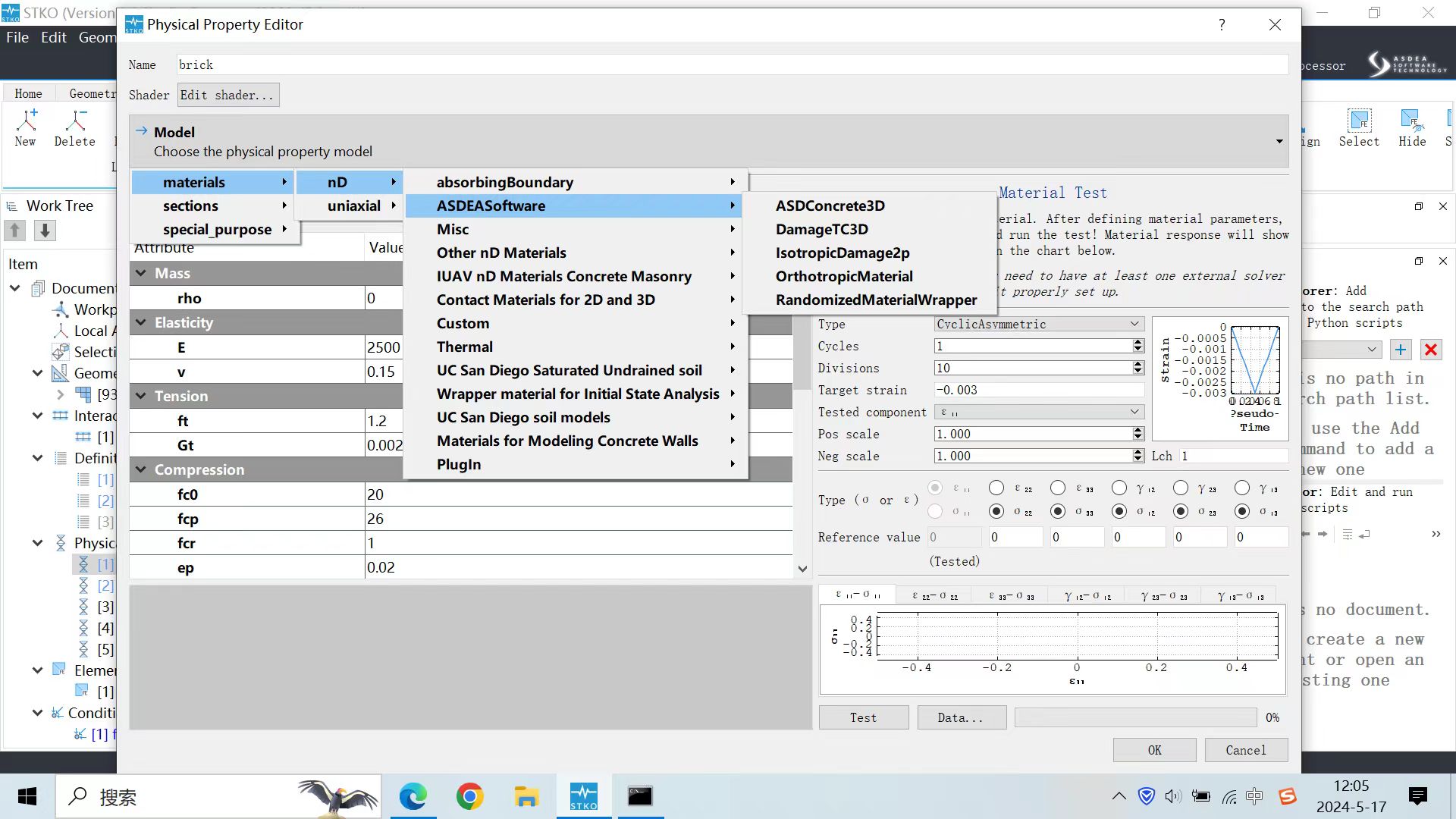Click the test progress bar

[x=1135, y=717]
